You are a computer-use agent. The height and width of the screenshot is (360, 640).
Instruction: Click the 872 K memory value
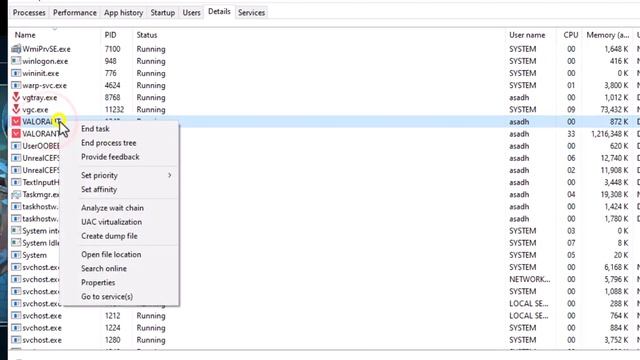point(619,122)
